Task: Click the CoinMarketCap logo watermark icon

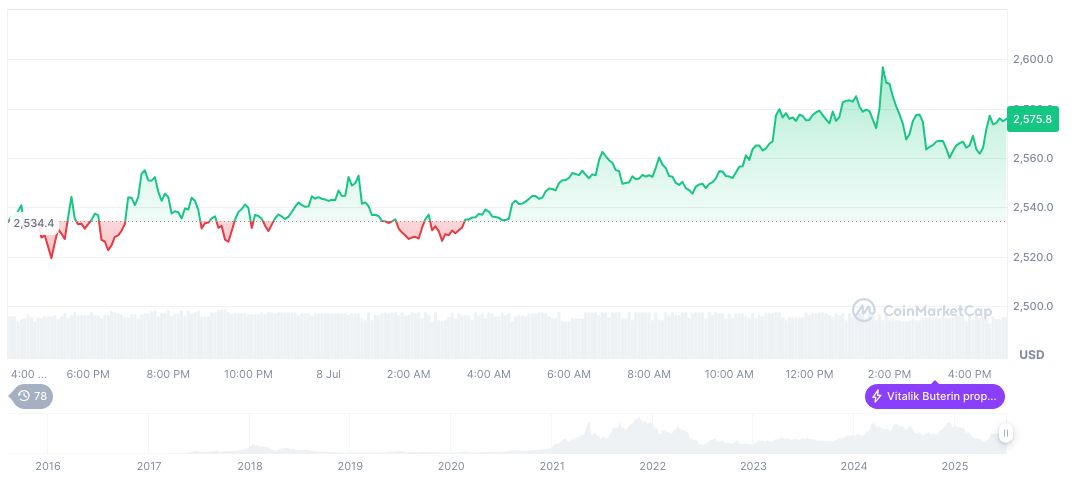Action: point(863,311)
